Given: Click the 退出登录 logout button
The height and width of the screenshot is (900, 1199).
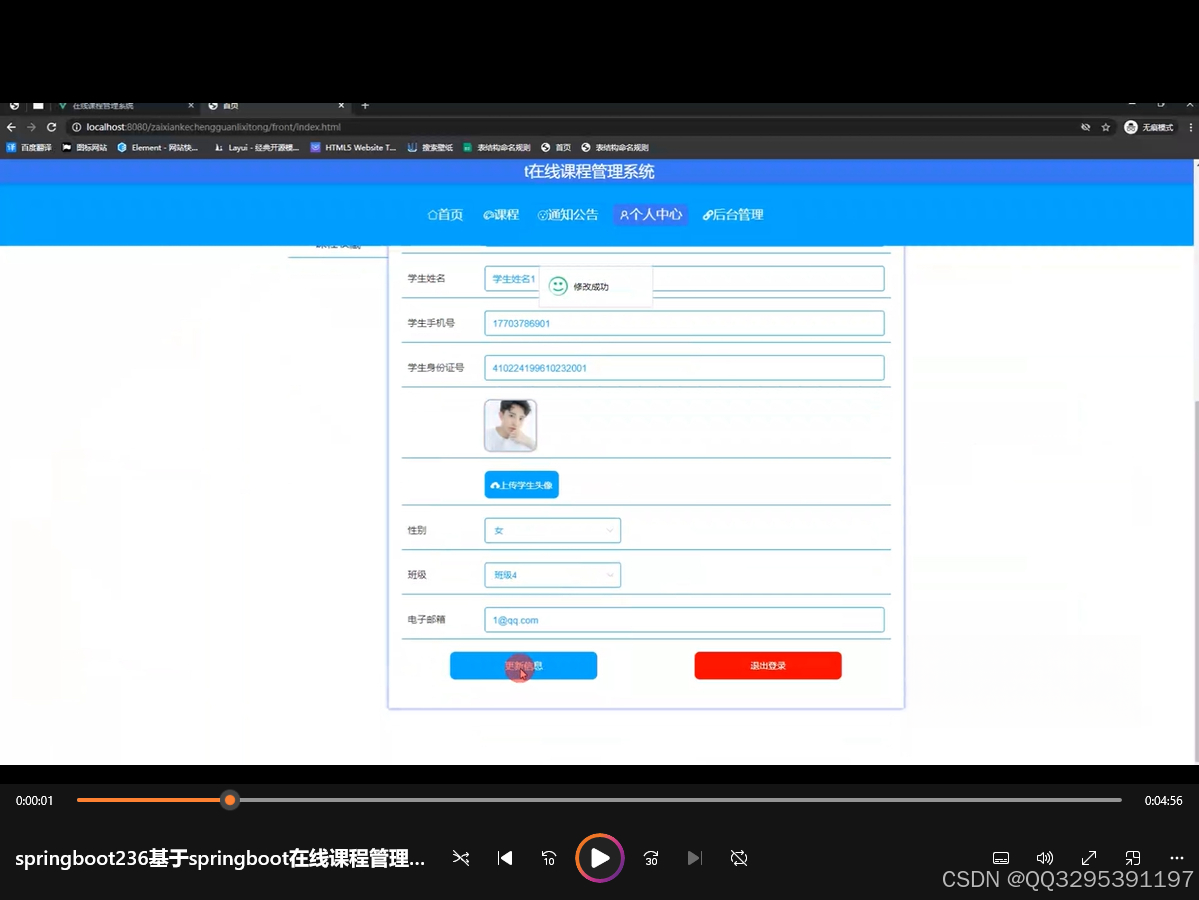Looking at the screenshot, I should pyautogui.click(x=767, y=665).
